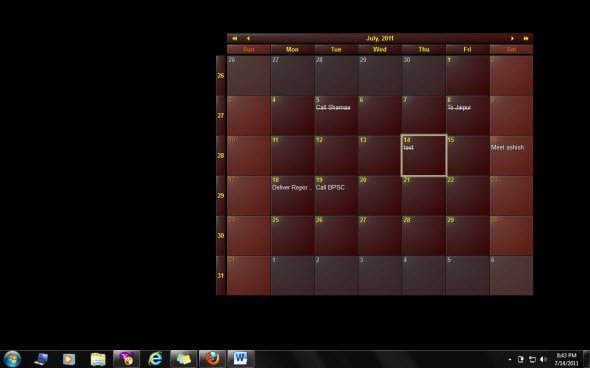Launch Firefox from taskbar
The width and height of the screenshot is (590, 368).
click(212, 359)
